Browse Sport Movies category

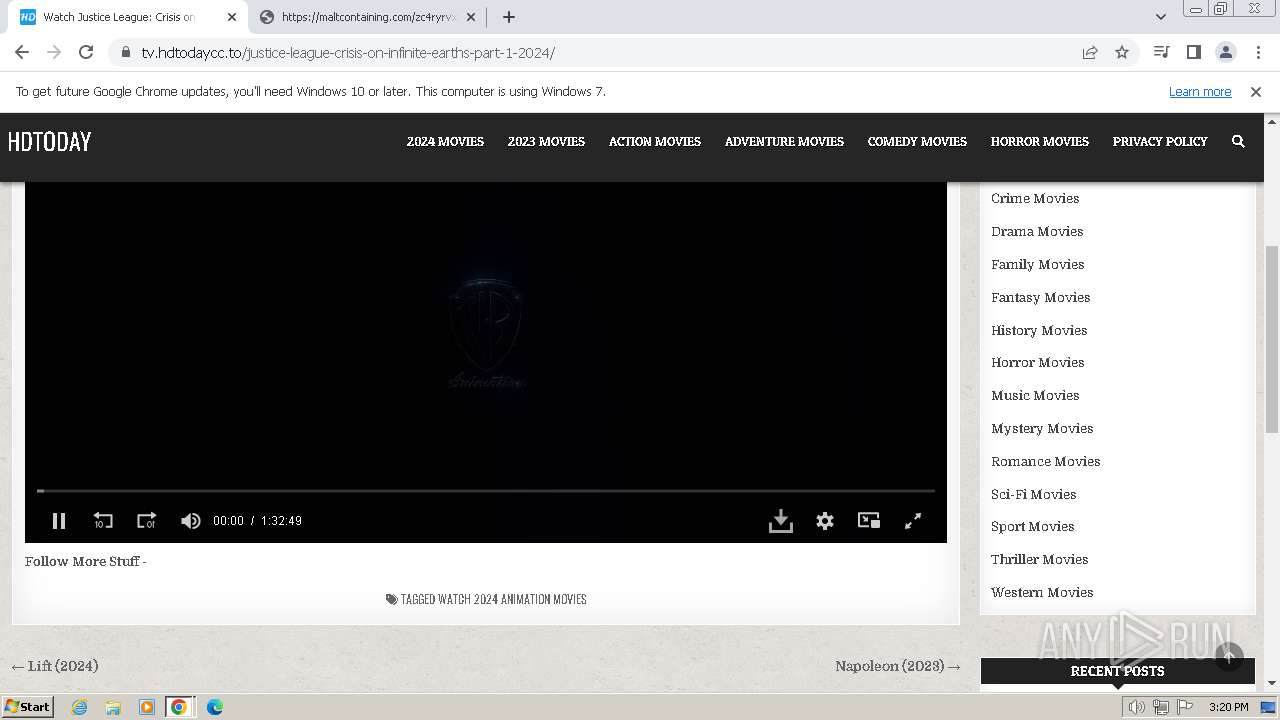pyautogui.click(x=1033, y=526)
